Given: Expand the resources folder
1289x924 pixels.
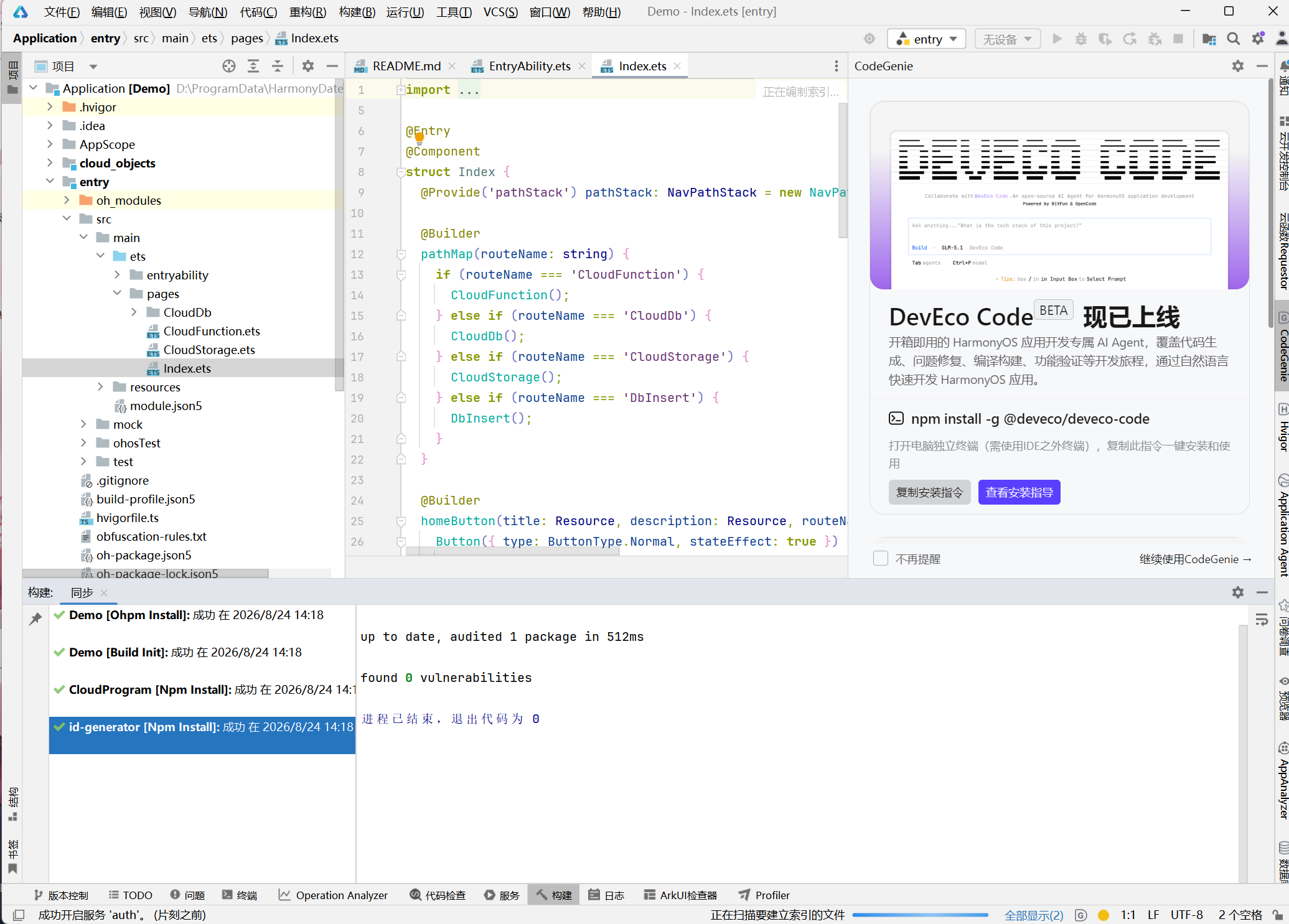Looking at the screenshot, I should pos(100,387).
